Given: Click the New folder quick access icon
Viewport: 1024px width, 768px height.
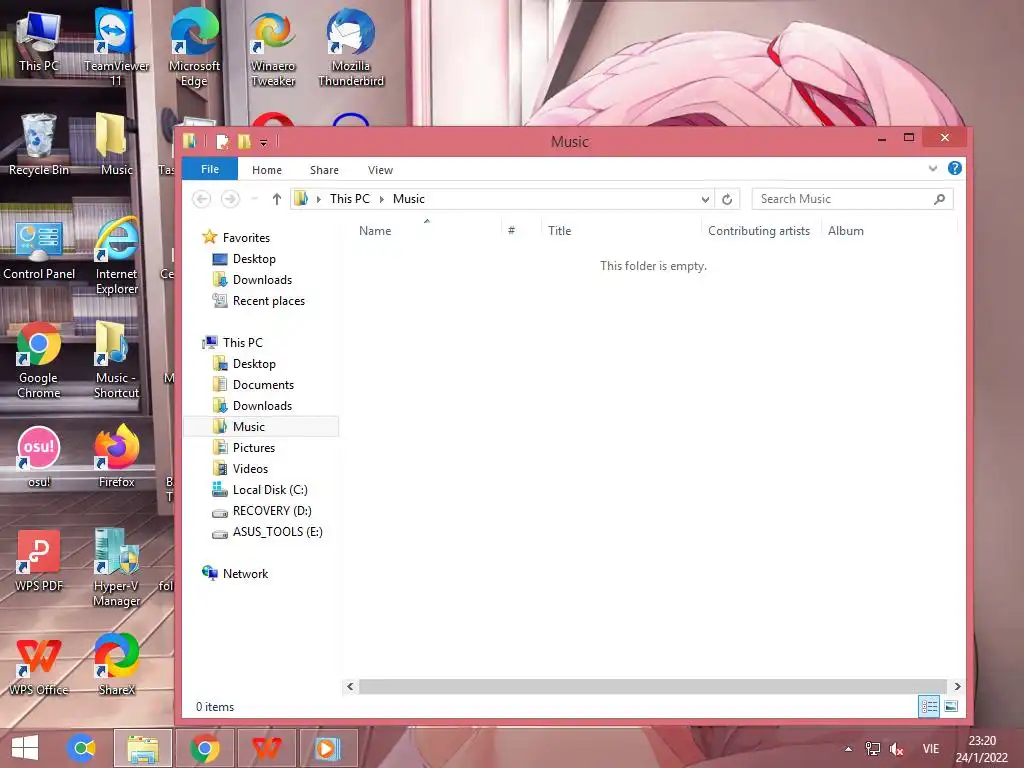Looking at the screenshot, I should pos(244,141).
